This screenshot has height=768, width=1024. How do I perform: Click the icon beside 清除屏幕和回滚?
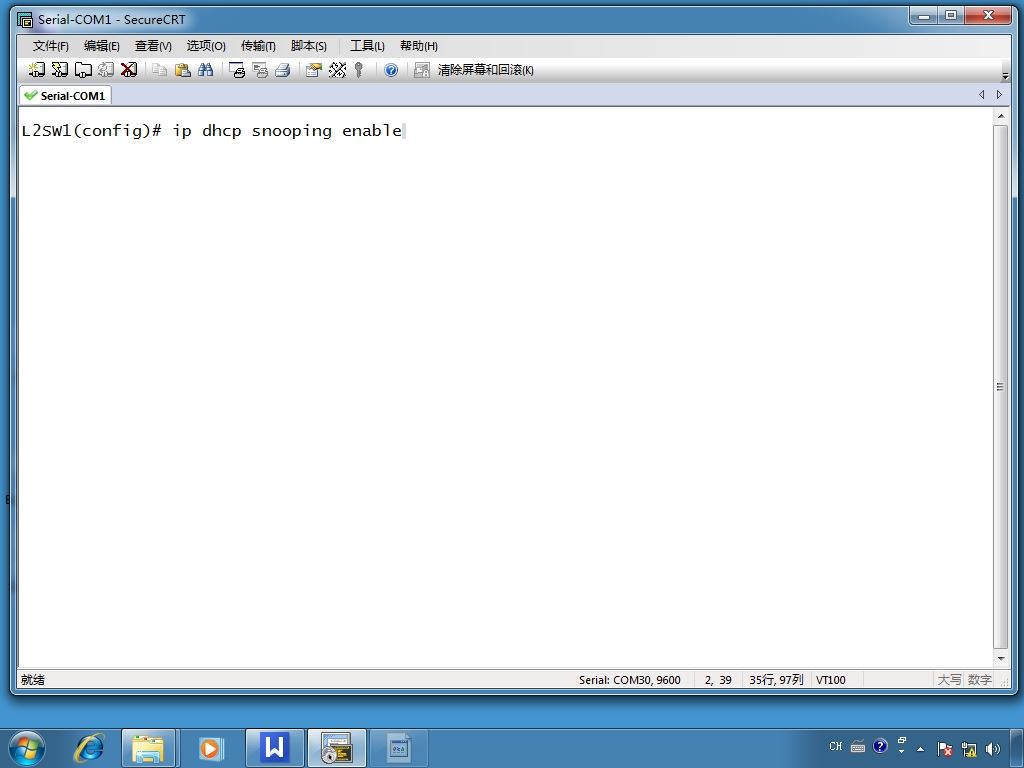point(422,70)
